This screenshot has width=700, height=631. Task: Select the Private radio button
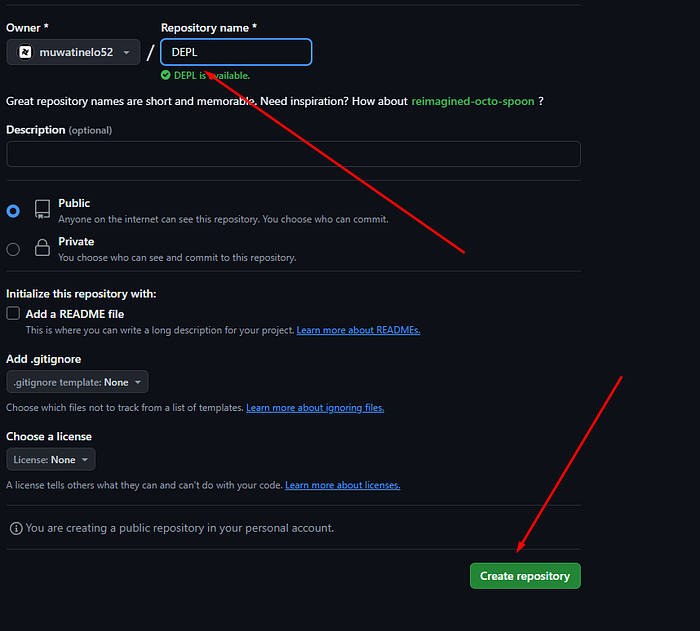(13, 249)
